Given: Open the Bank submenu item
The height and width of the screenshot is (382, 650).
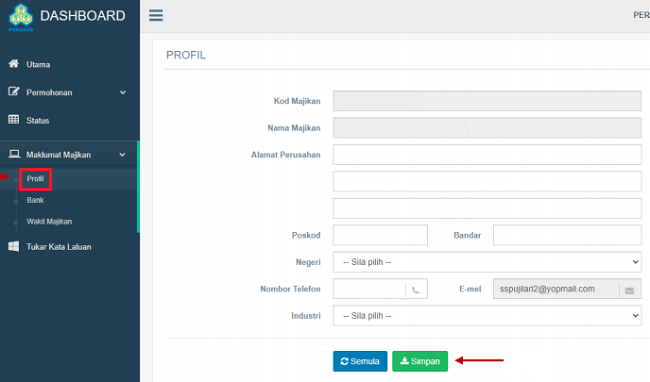Looking at the screenshot, I should 35,200.
